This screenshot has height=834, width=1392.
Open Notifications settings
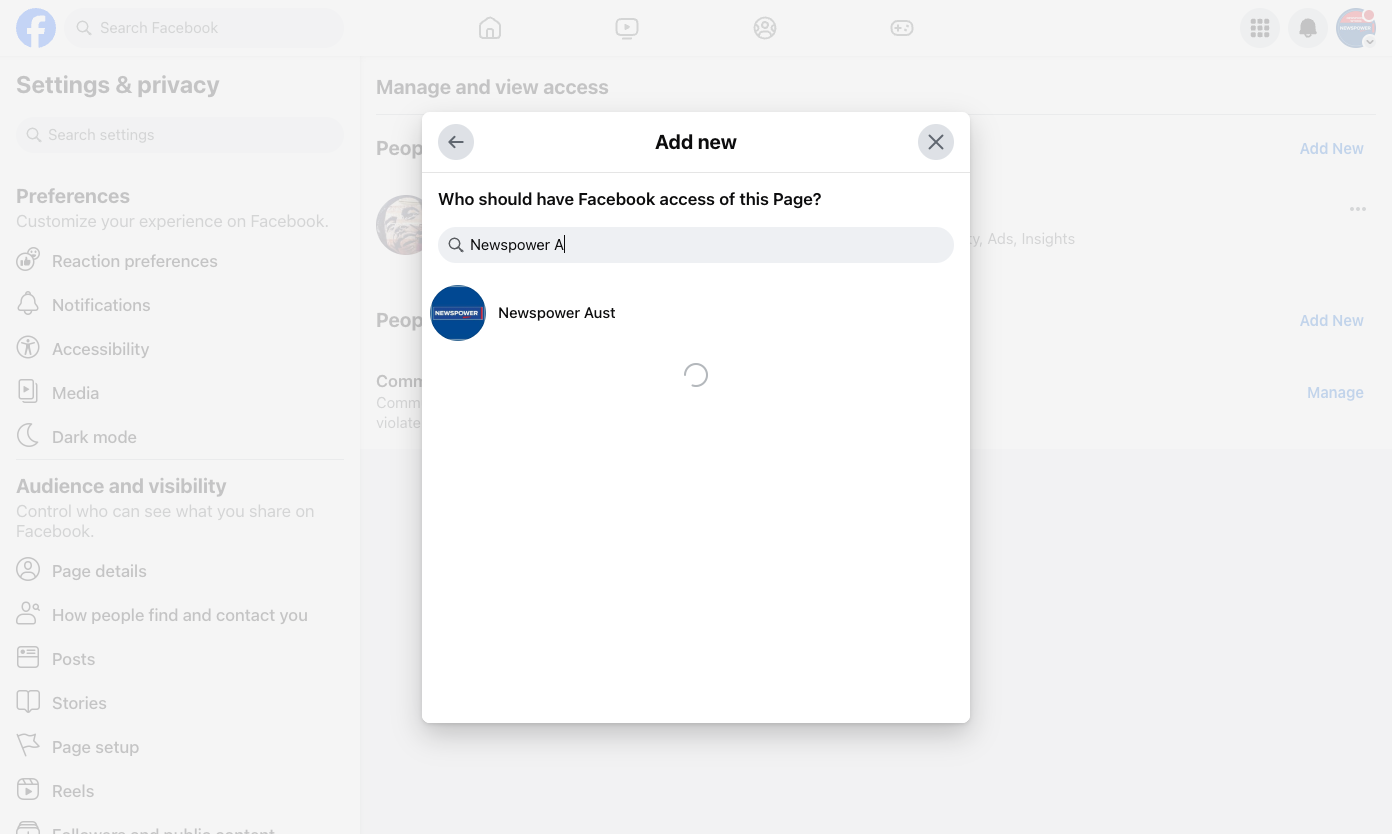[x=180, y=305]
